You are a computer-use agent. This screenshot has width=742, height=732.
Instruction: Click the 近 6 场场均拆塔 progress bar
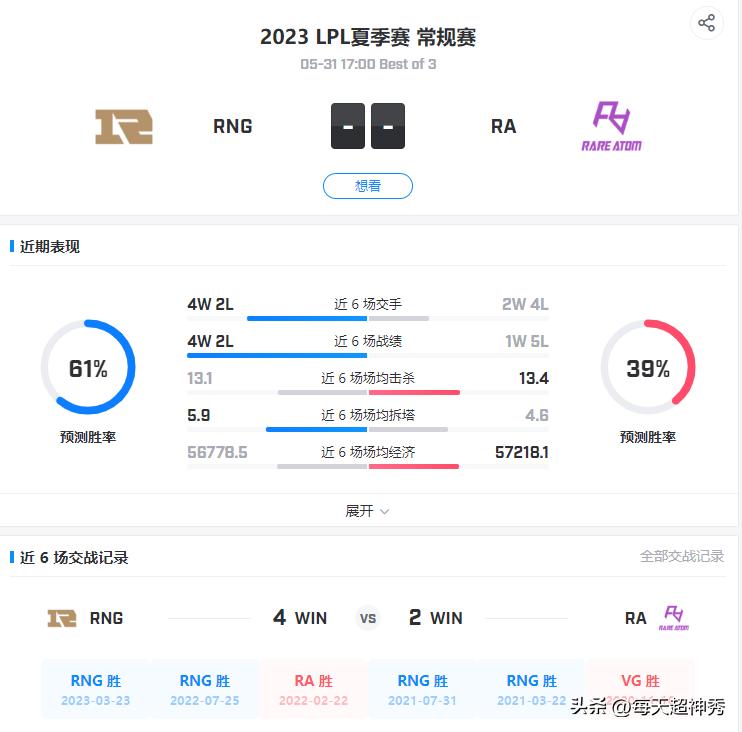click(368, 430)
